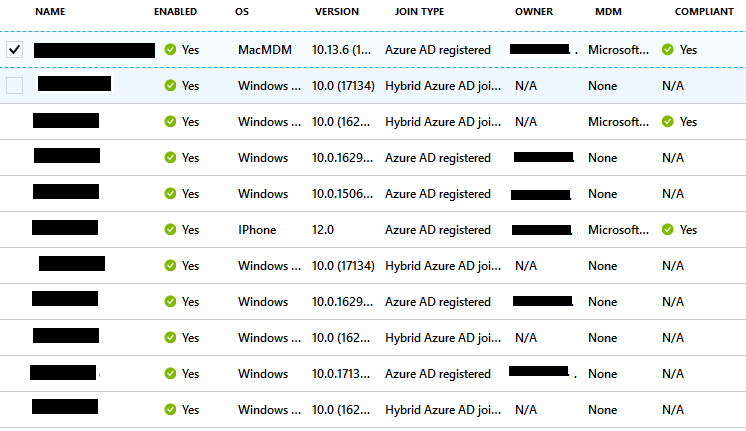
Task: Sort the table by the NAME column header
Action: pos(50,12)
